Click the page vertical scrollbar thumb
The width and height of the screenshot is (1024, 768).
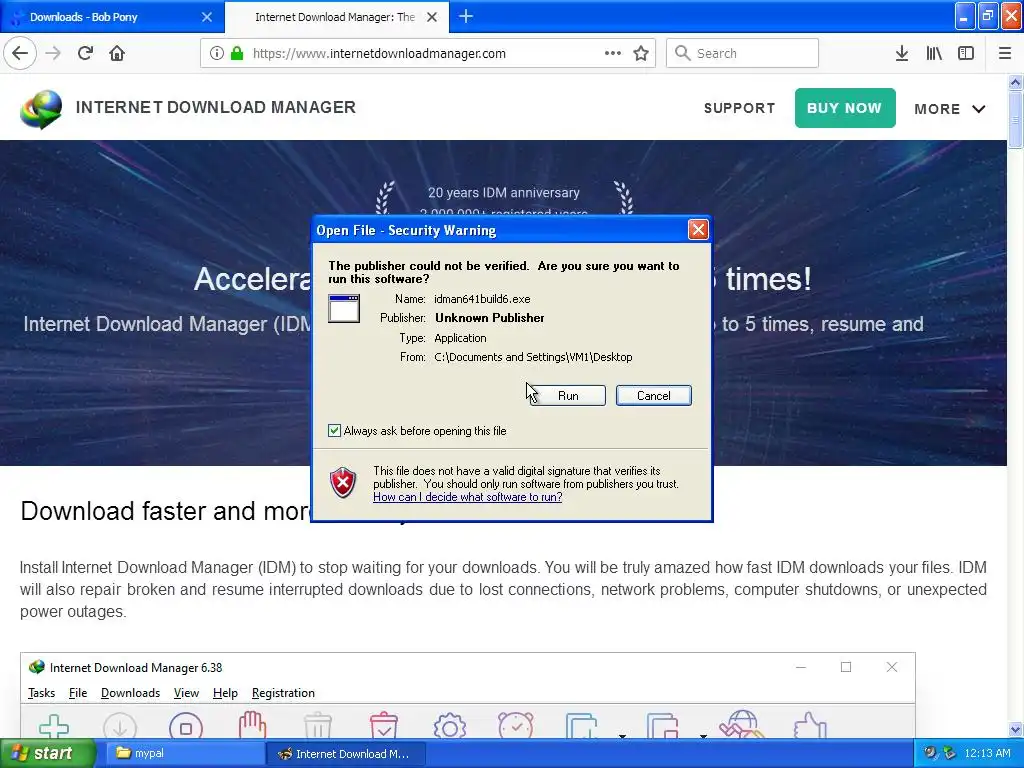pos(1015,121)
